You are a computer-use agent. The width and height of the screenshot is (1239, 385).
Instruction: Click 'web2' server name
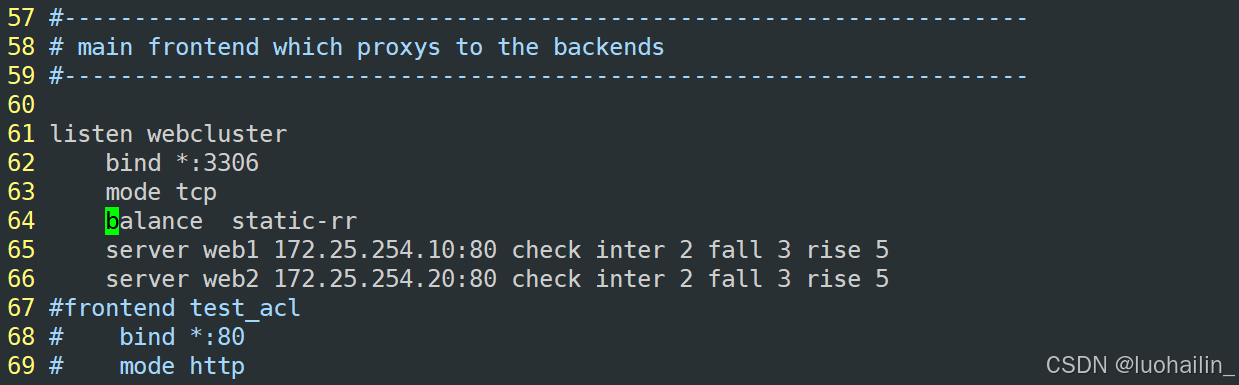pyautogui.click(x=231, y=278)
